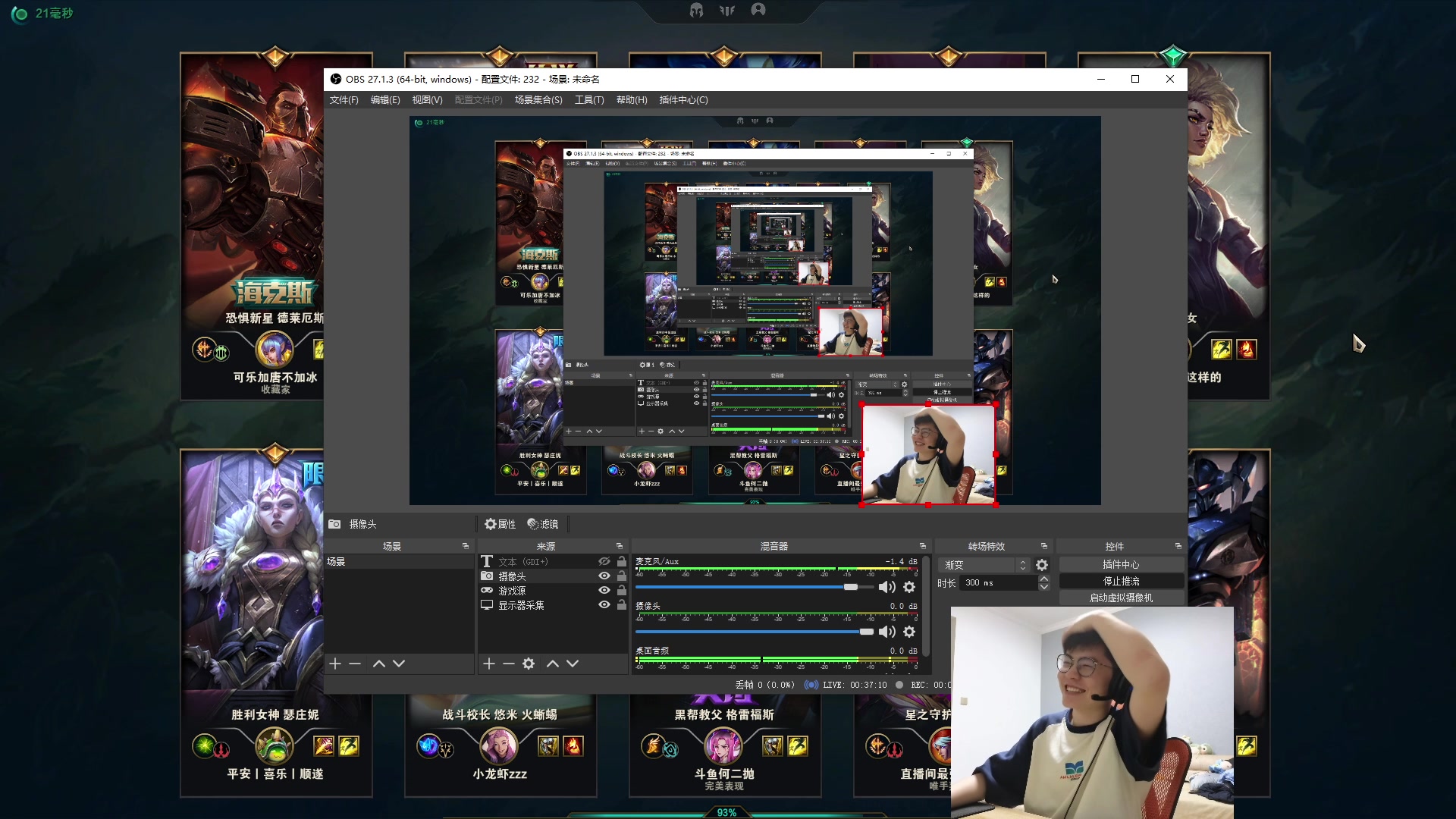Click 斗鱼何二抛 champion portrait icon
1456x819 pixels.
(x=723, y=745)
